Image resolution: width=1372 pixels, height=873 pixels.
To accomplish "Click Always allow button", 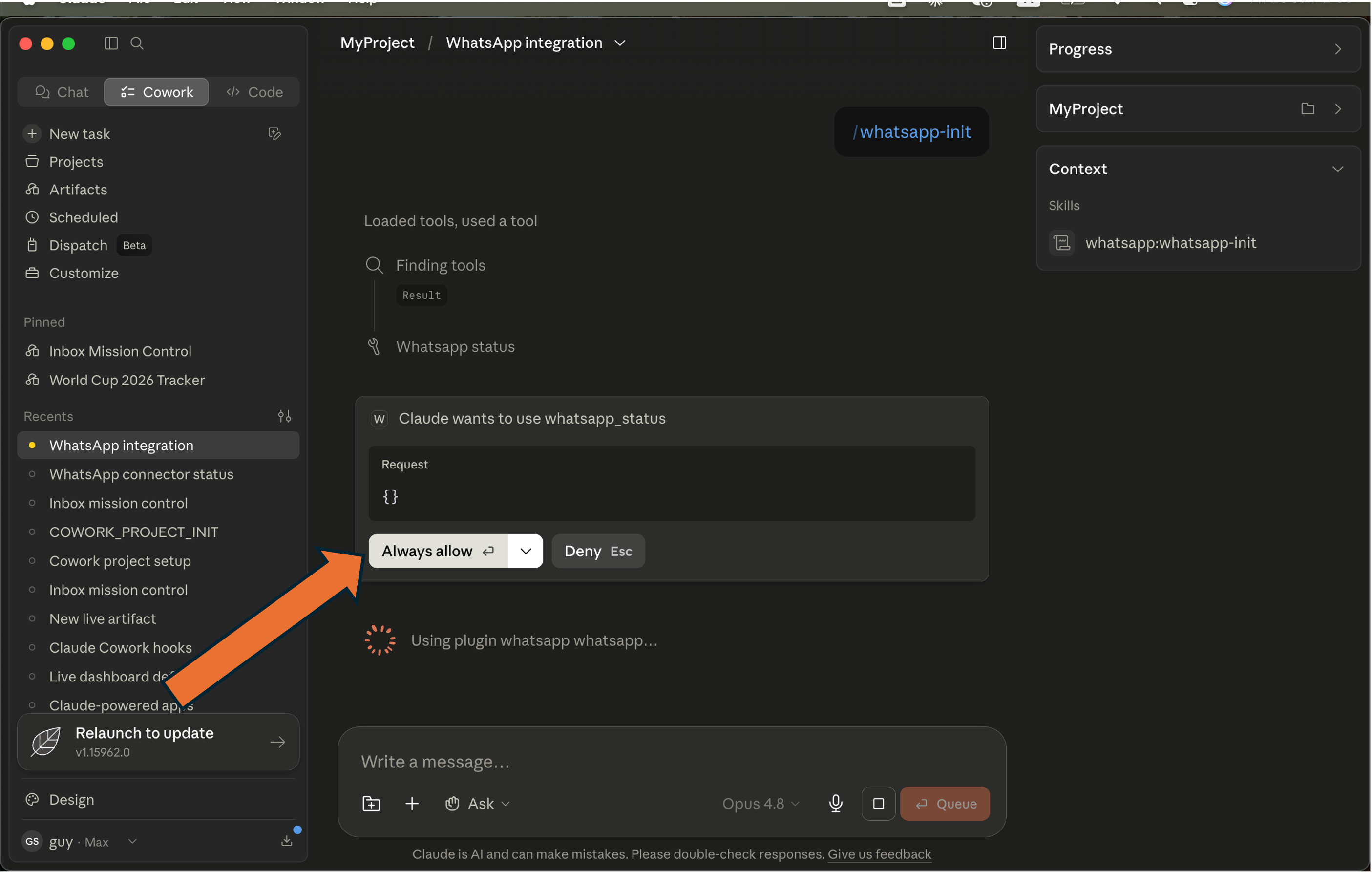I will [x=438, y=552].
